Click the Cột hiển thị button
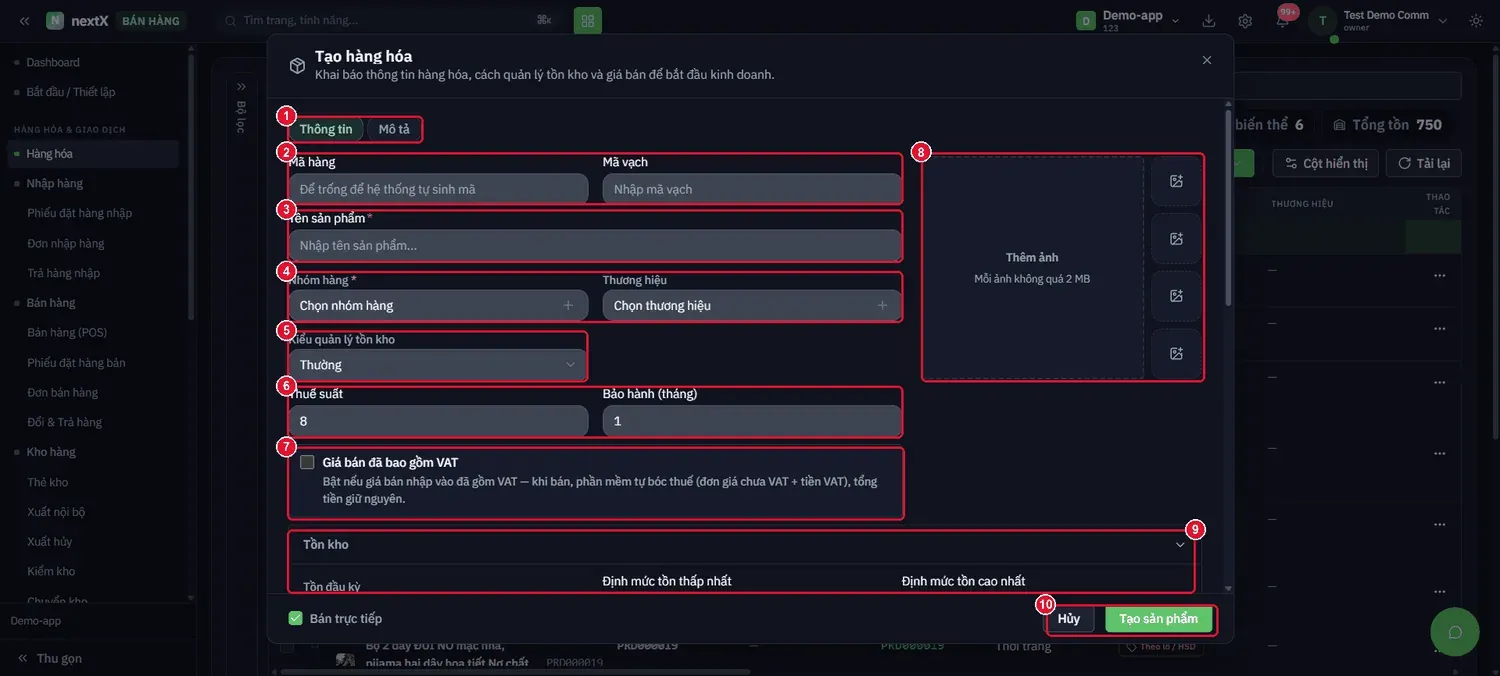 1326,163
